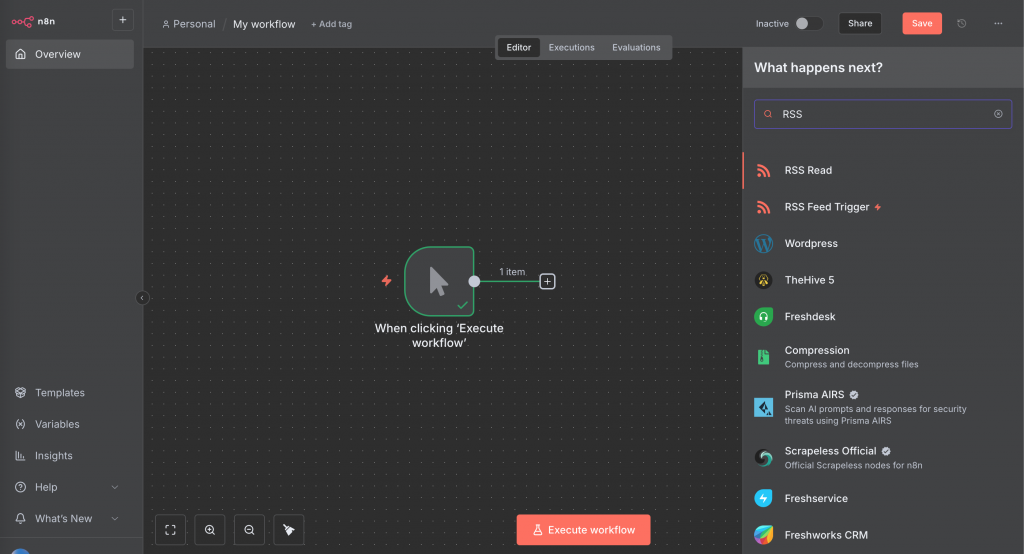Click the Variables icon
This screenshot has width=1024, height=554.
click(20, 424)
